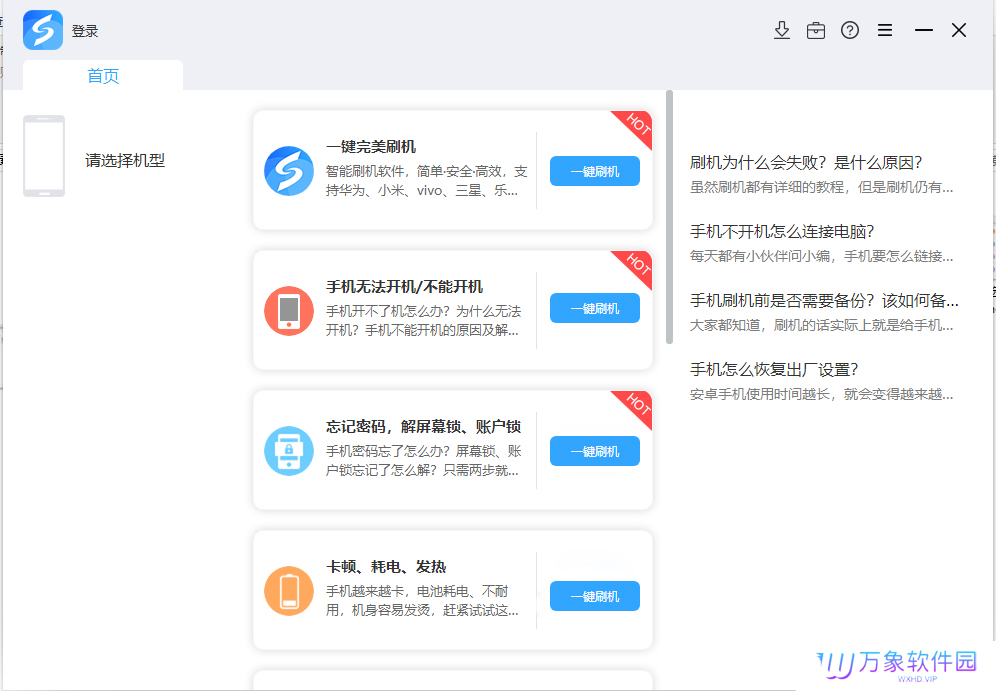Viewport: 996px width, 691px height.
Task: Click the card list vertical scrollbar
Action: point(669,217)
